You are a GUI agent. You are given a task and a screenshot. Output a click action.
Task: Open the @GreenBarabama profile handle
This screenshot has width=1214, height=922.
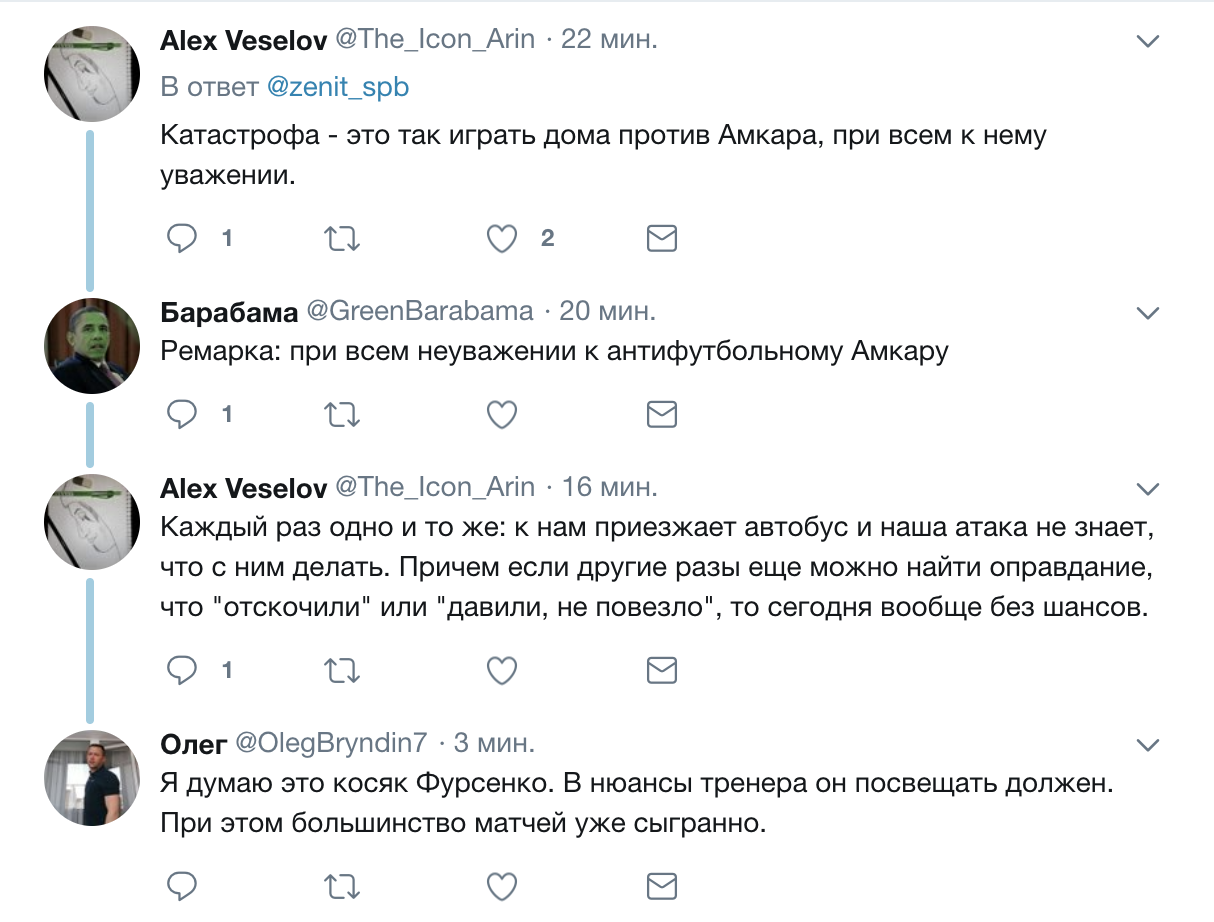(x=419, y=311)
